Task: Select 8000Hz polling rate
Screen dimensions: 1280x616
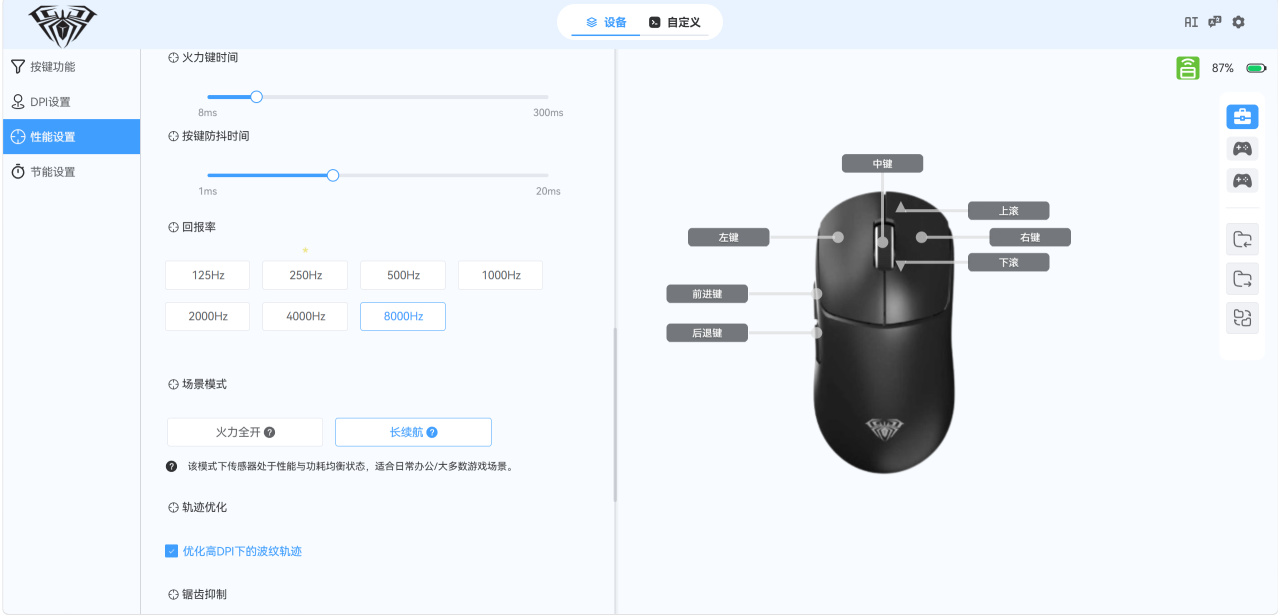Action: [403, 316]
